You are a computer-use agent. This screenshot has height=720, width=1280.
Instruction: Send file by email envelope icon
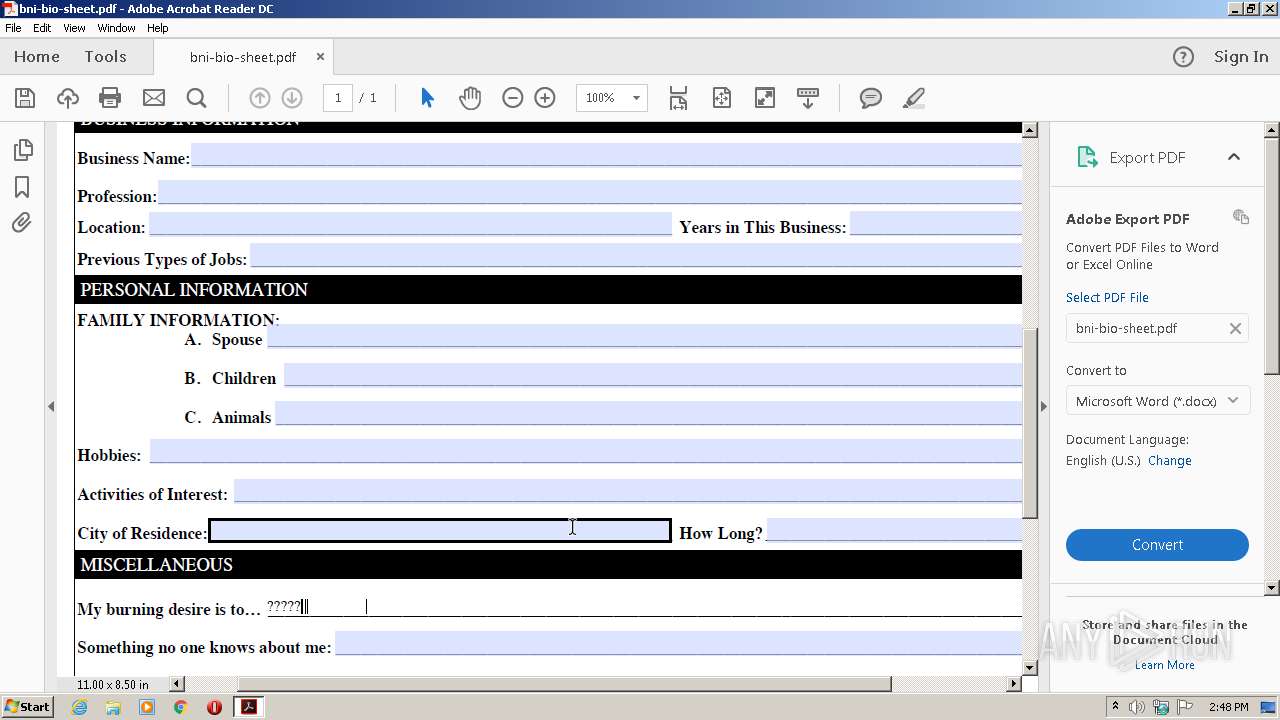[154, 98]
